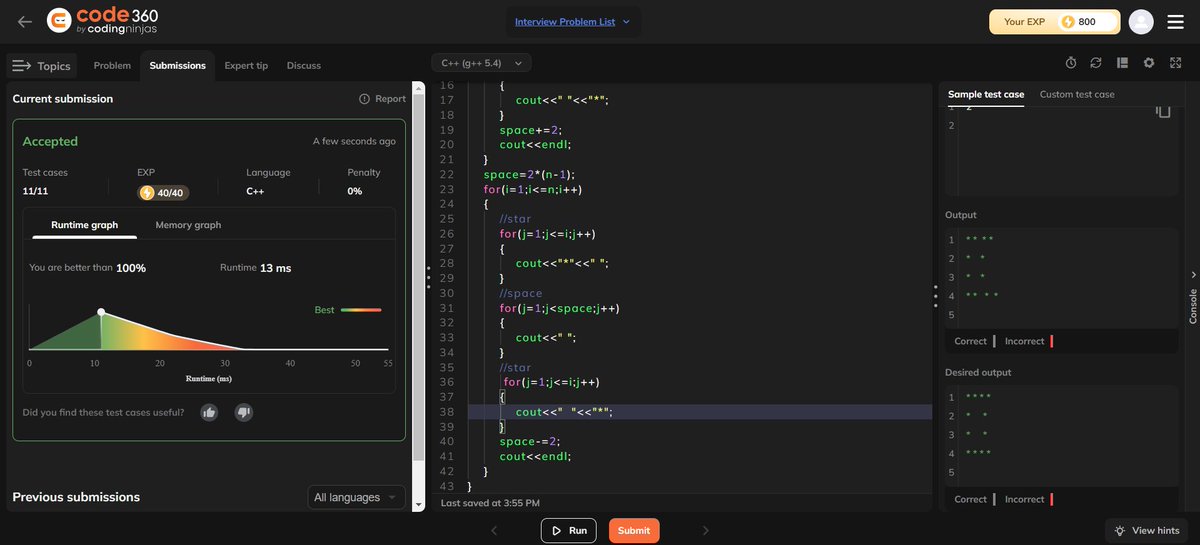Click the Interview Problem List link
This screenshot has width=1200, height=545.
pos(564,22)
